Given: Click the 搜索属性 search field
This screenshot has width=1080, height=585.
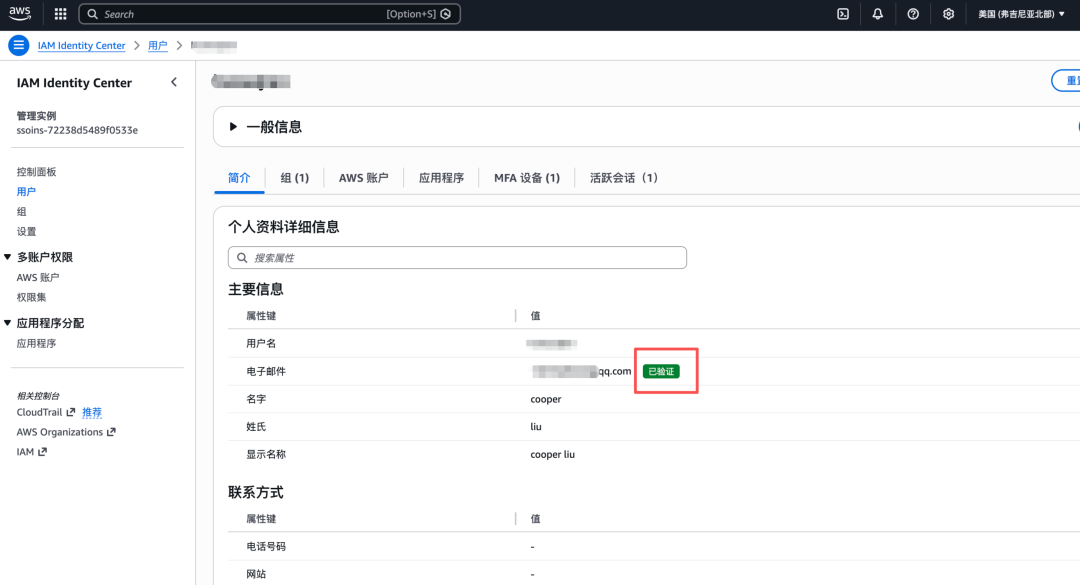Looking at the screenshot, I should (457, 258).
